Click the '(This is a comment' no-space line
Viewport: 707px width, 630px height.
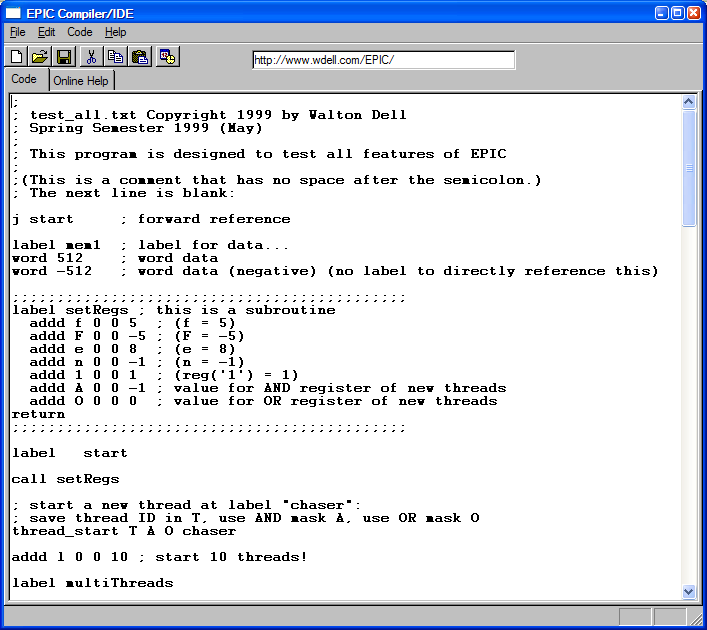277,180
